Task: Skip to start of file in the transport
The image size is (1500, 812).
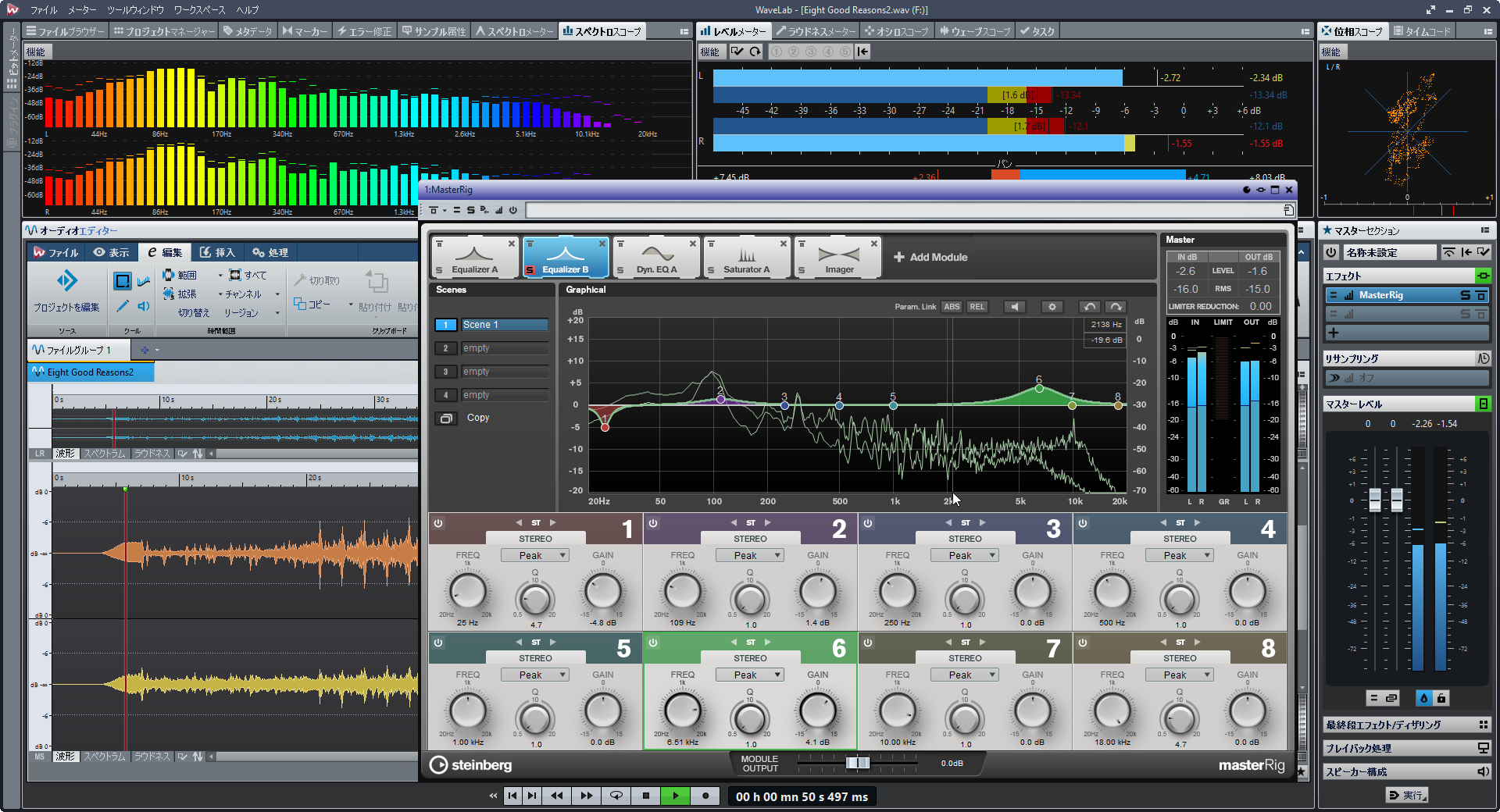Action: coord(512,796)
